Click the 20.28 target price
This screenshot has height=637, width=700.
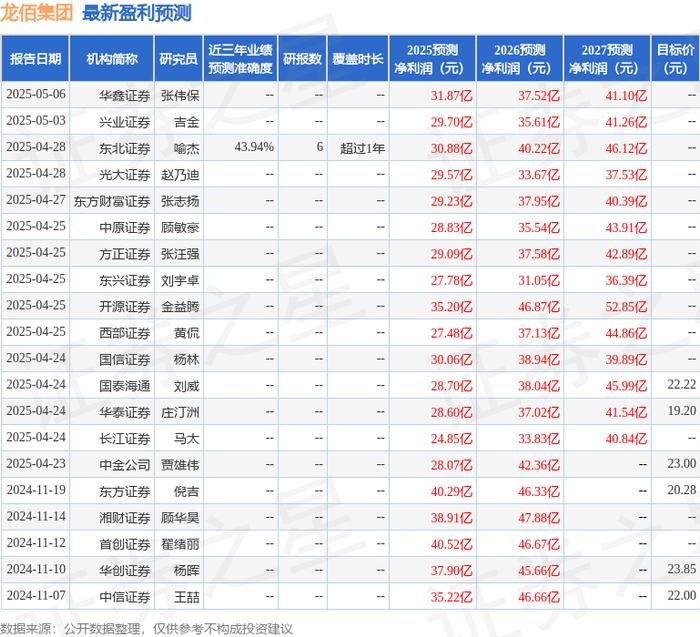coord(682,489)
